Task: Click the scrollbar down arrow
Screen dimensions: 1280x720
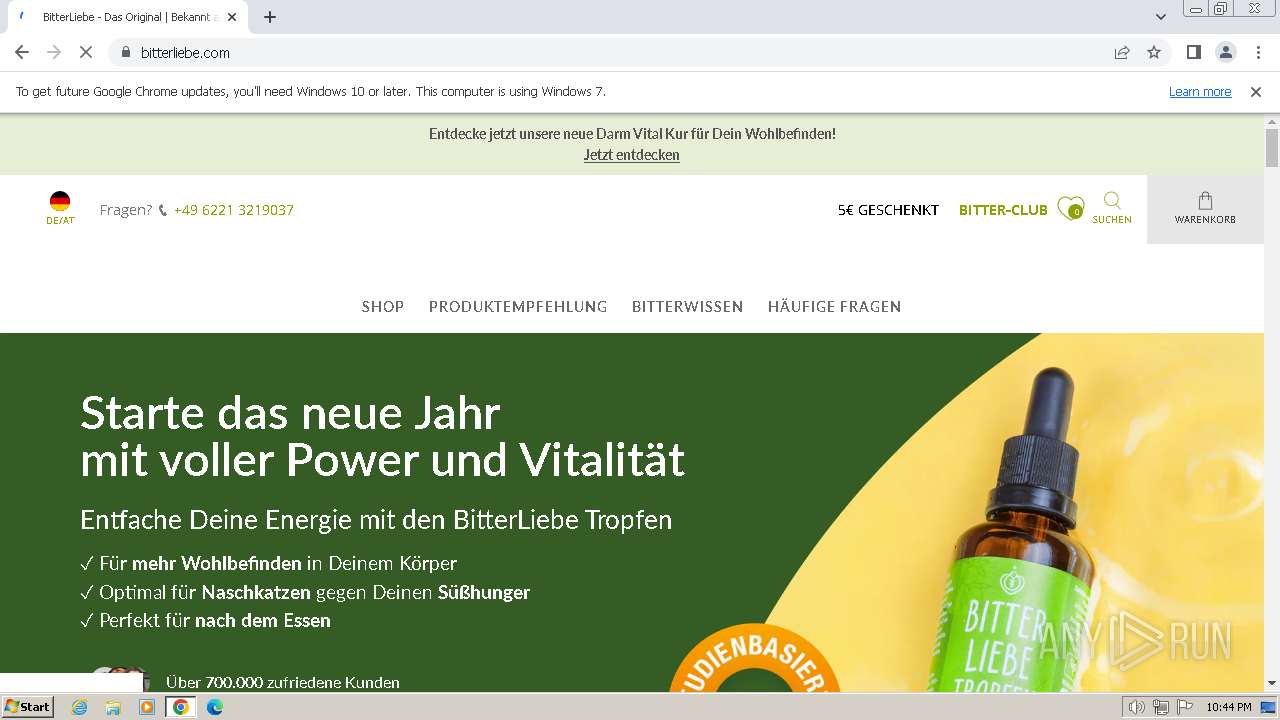Action: pyautogui.click(x=1272, y=683)
